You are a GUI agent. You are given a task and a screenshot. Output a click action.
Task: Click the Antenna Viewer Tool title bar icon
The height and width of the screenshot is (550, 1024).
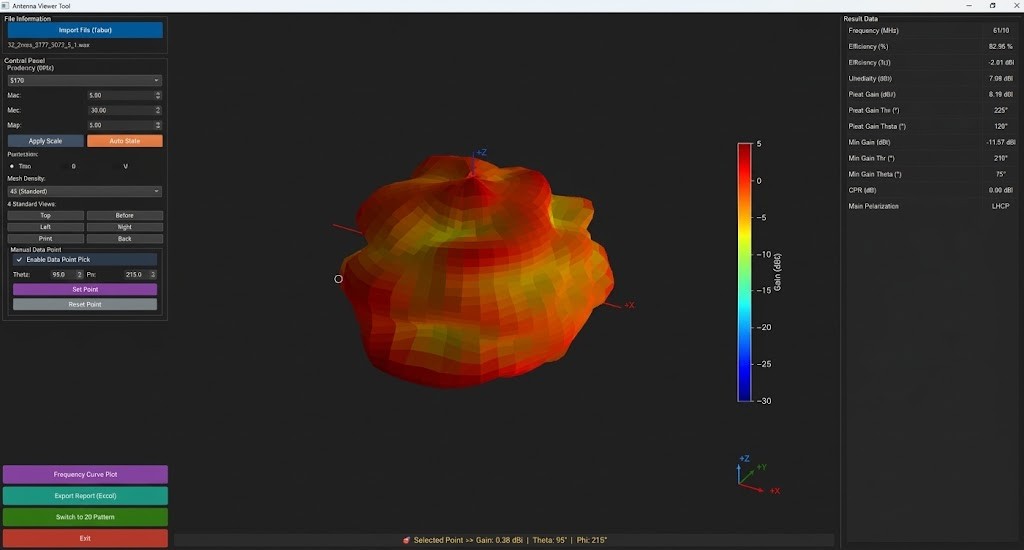(x=5, y=5)
